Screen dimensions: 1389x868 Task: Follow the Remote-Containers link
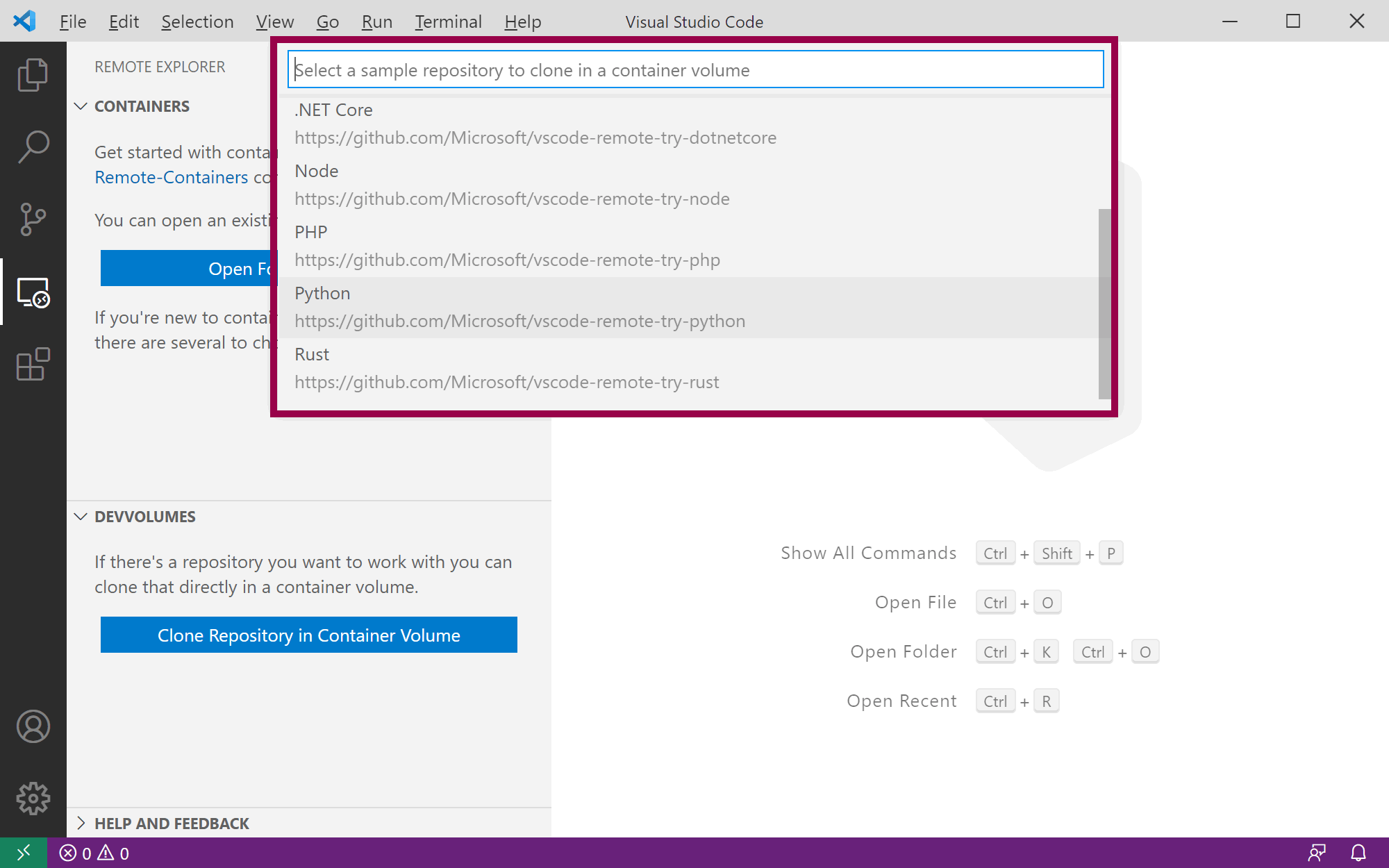click(171, 177)
